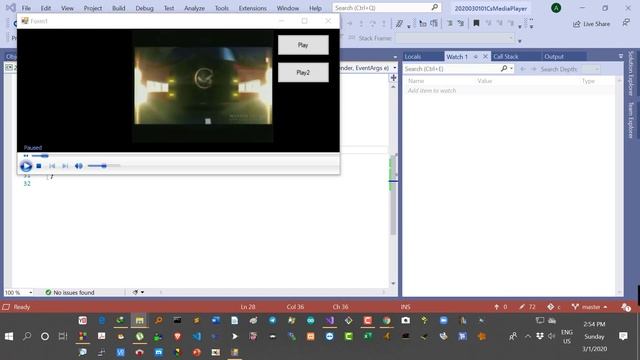Click 'No issues found' status indicator
The image size is (640, 360).
(70, 292)
